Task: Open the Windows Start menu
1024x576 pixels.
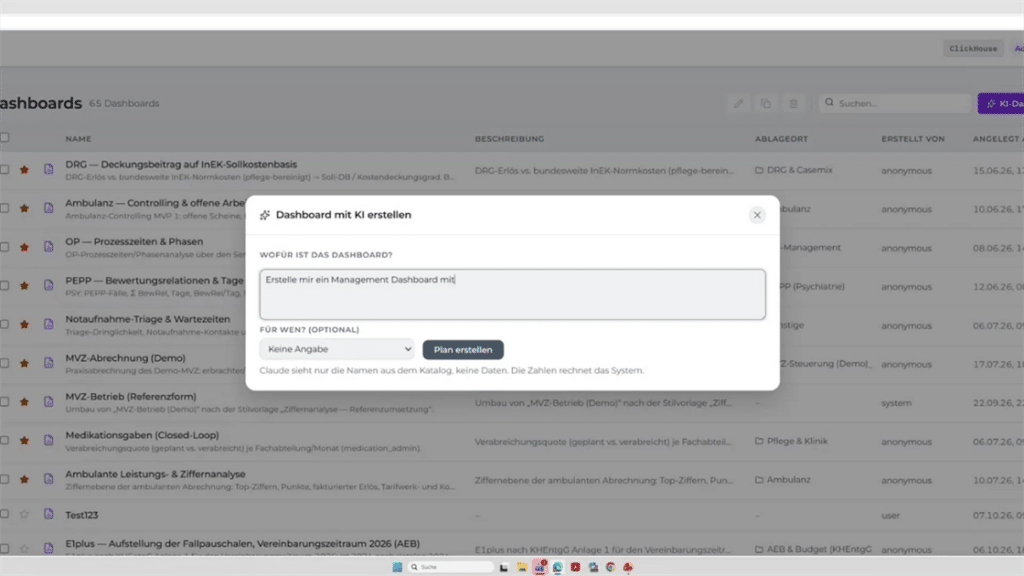Action: tap(397, 567)
